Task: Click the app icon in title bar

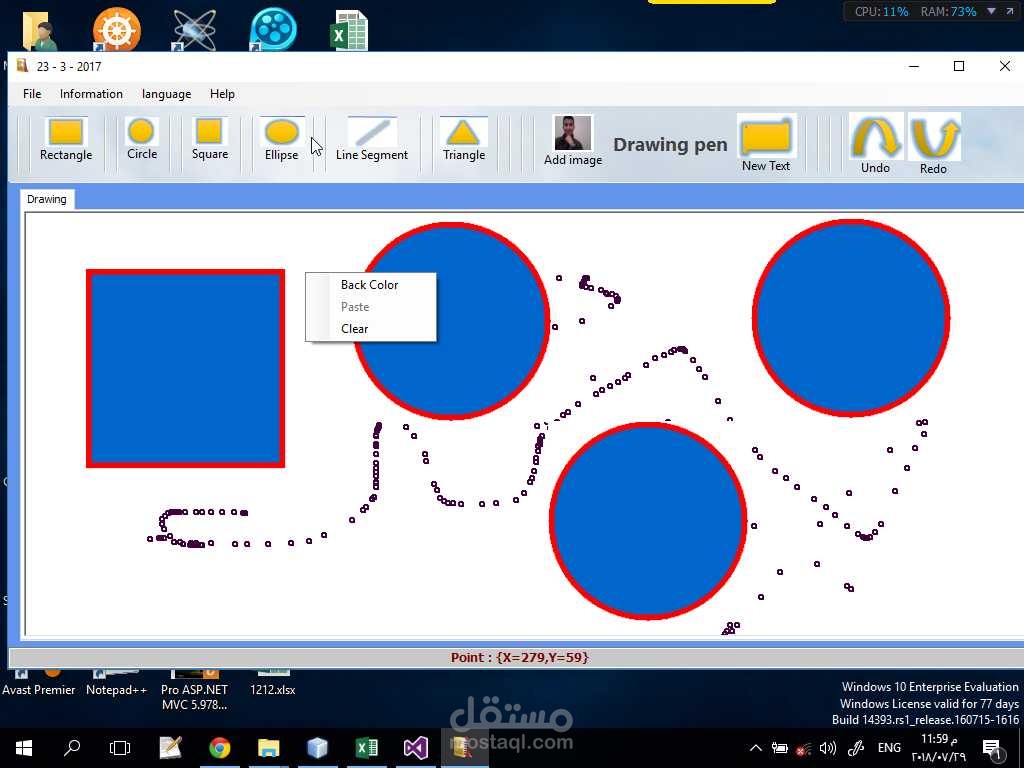Action: point(23,66)
